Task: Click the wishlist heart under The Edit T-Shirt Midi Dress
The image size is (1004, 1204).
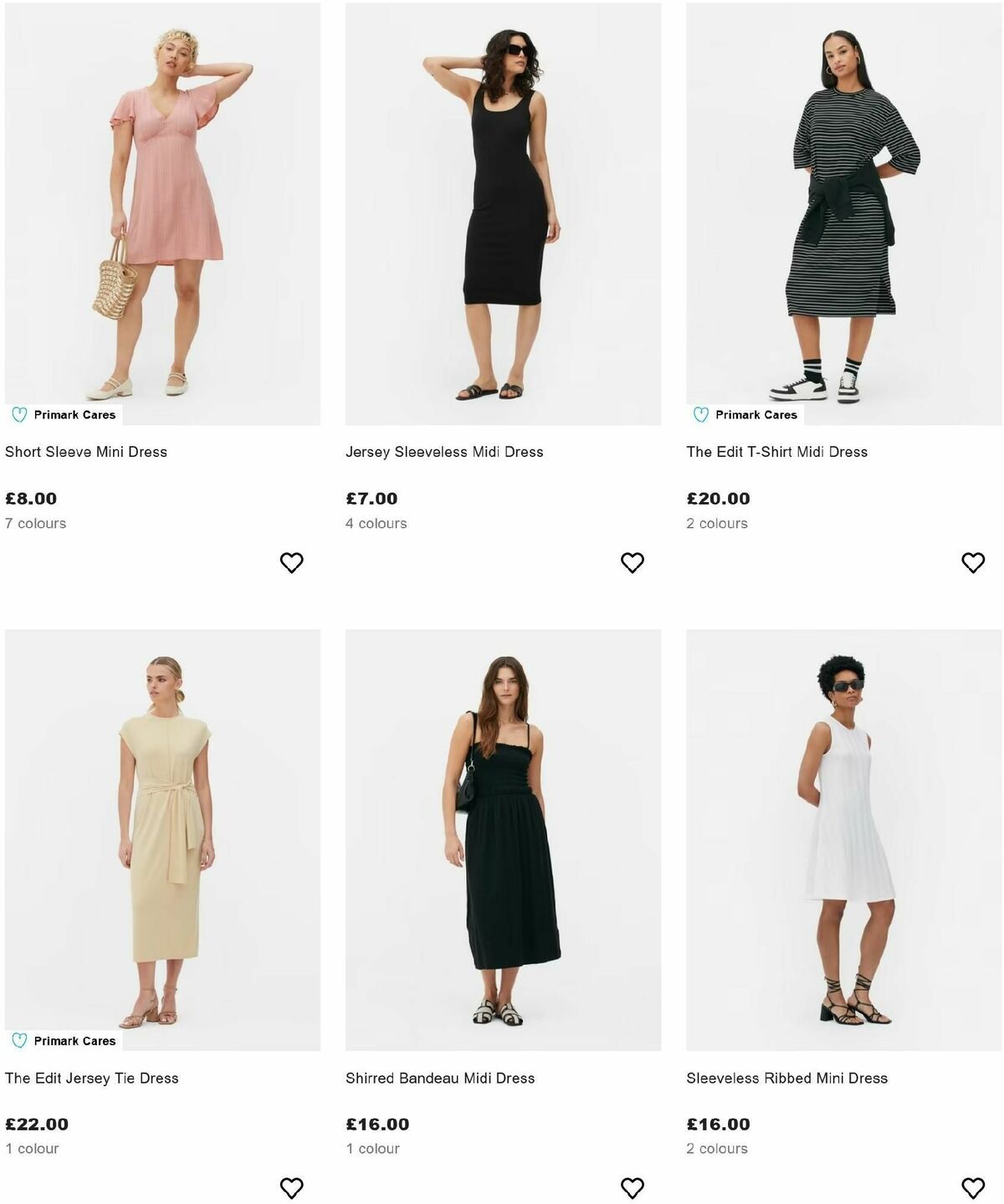Action: point(972,562)
